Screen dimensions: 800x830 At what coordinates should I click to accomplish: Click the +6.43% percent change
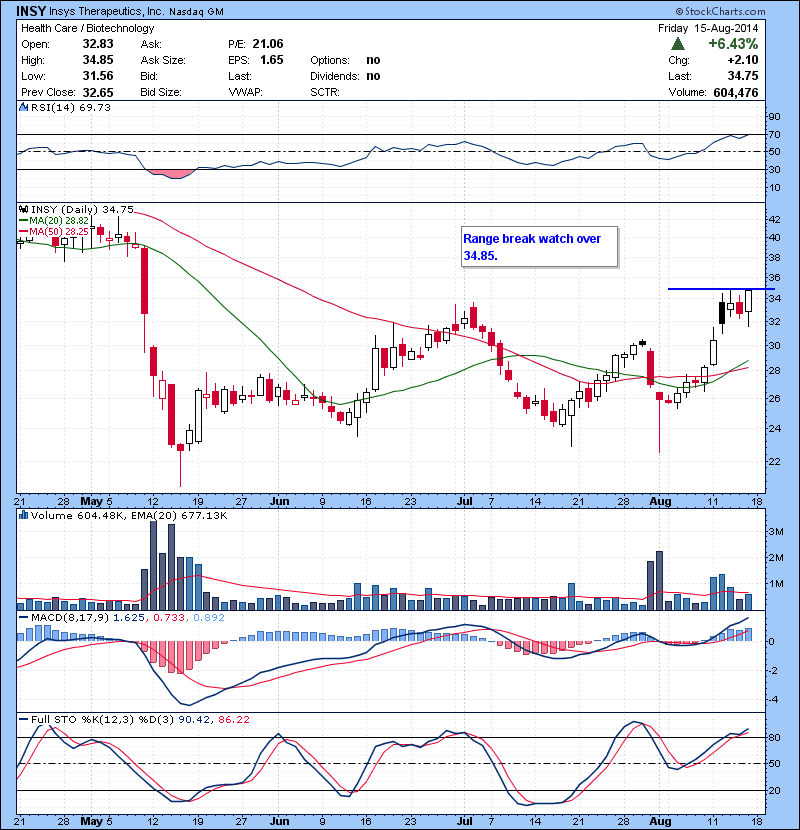click(733, 44)
